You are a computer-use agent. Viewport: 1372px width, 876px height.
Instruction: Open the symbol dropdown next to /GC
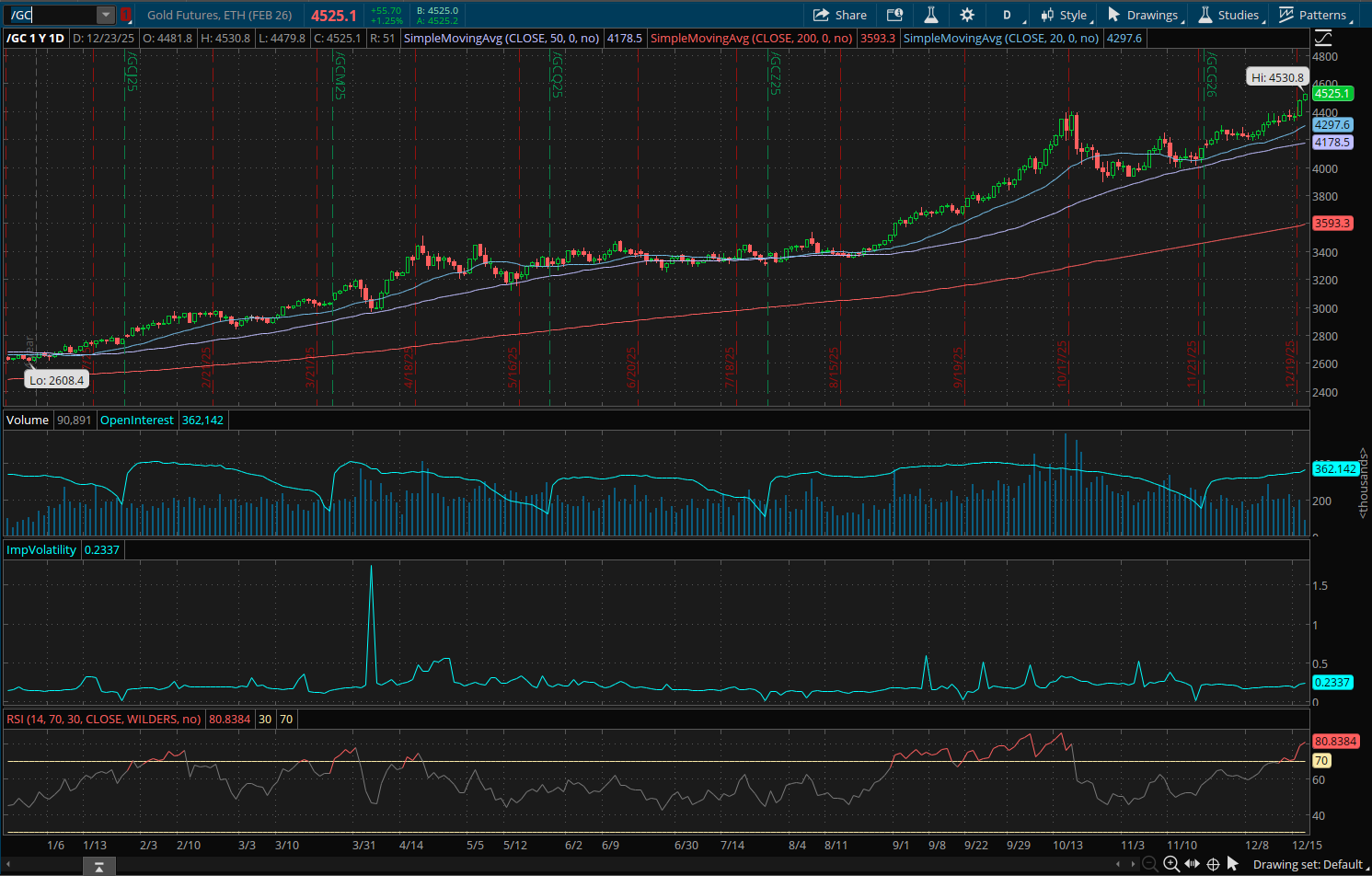coord(104,15)
